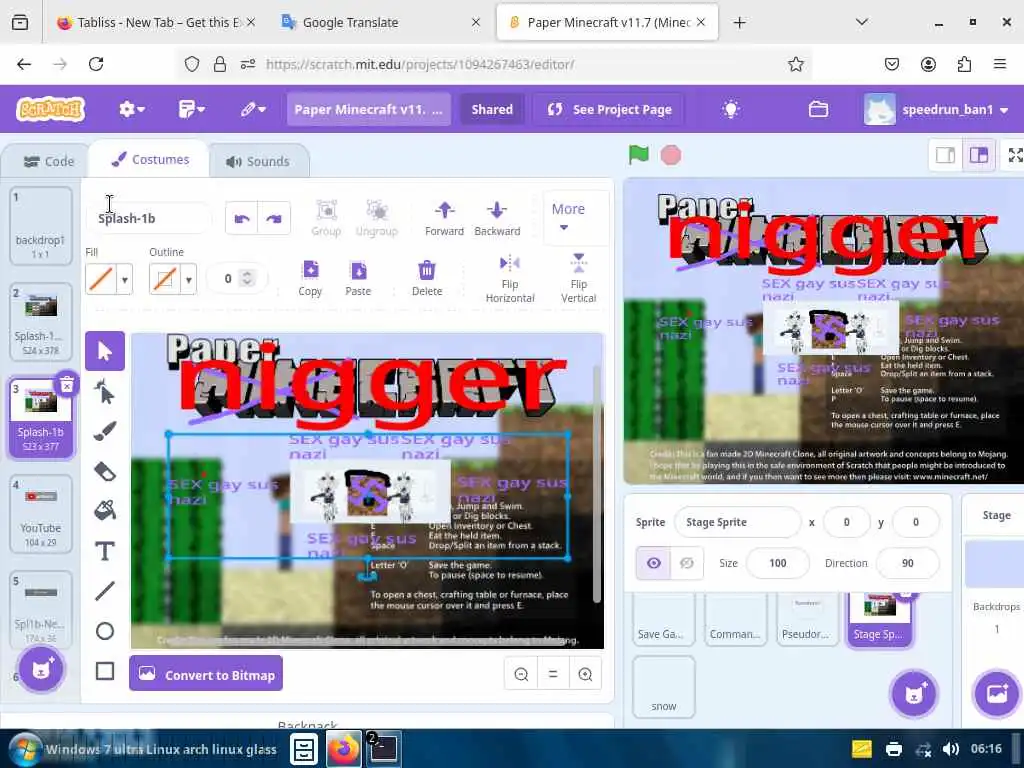Viewport: 1024px width, 768px height.
Task: Adjust the outline width stepper arrows
Action: pyautogui.click(x=247, y=279)
